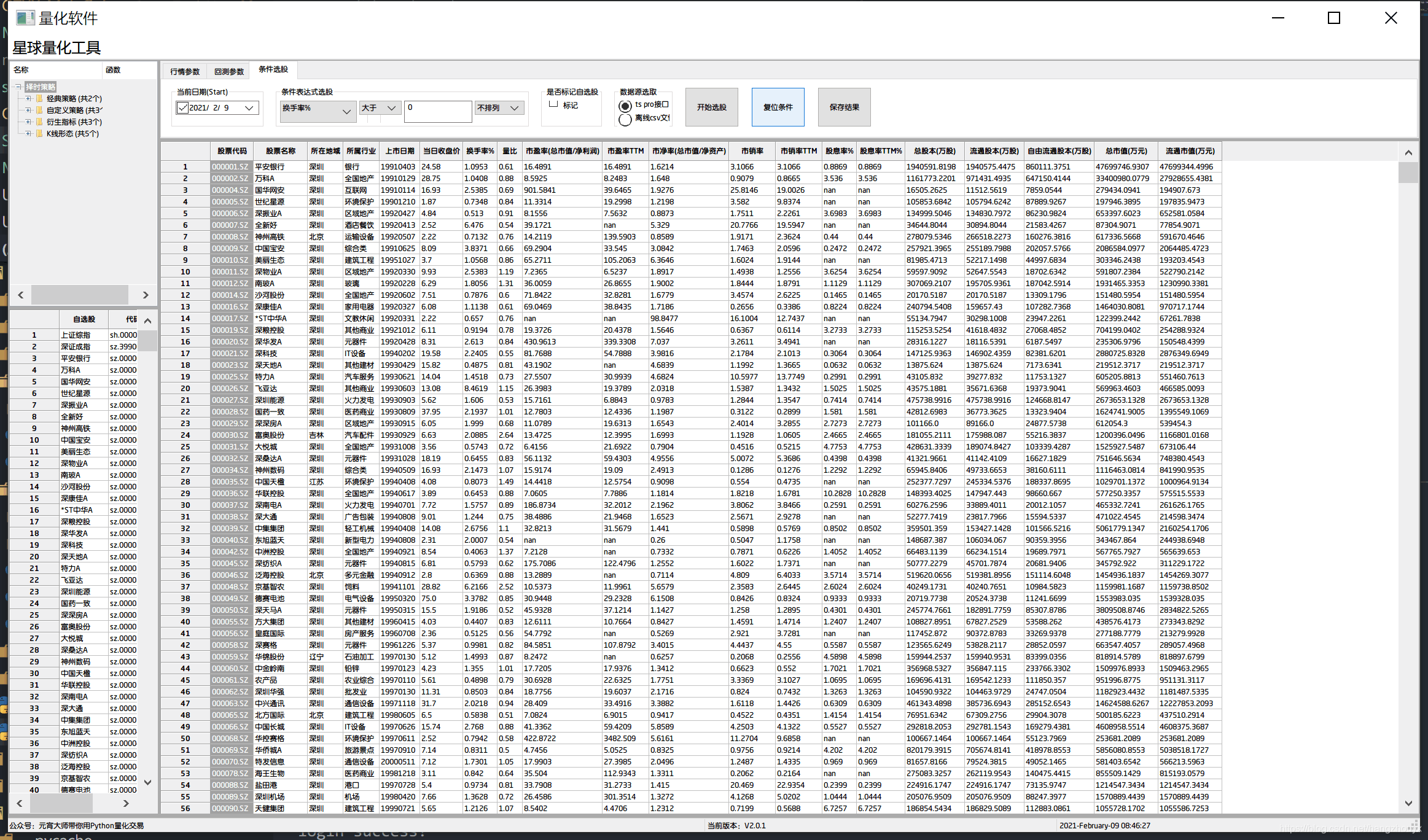Click the 复位条件 button
Image resolution: width=1428 pixels, height=840 pixels.
point(778,107)
